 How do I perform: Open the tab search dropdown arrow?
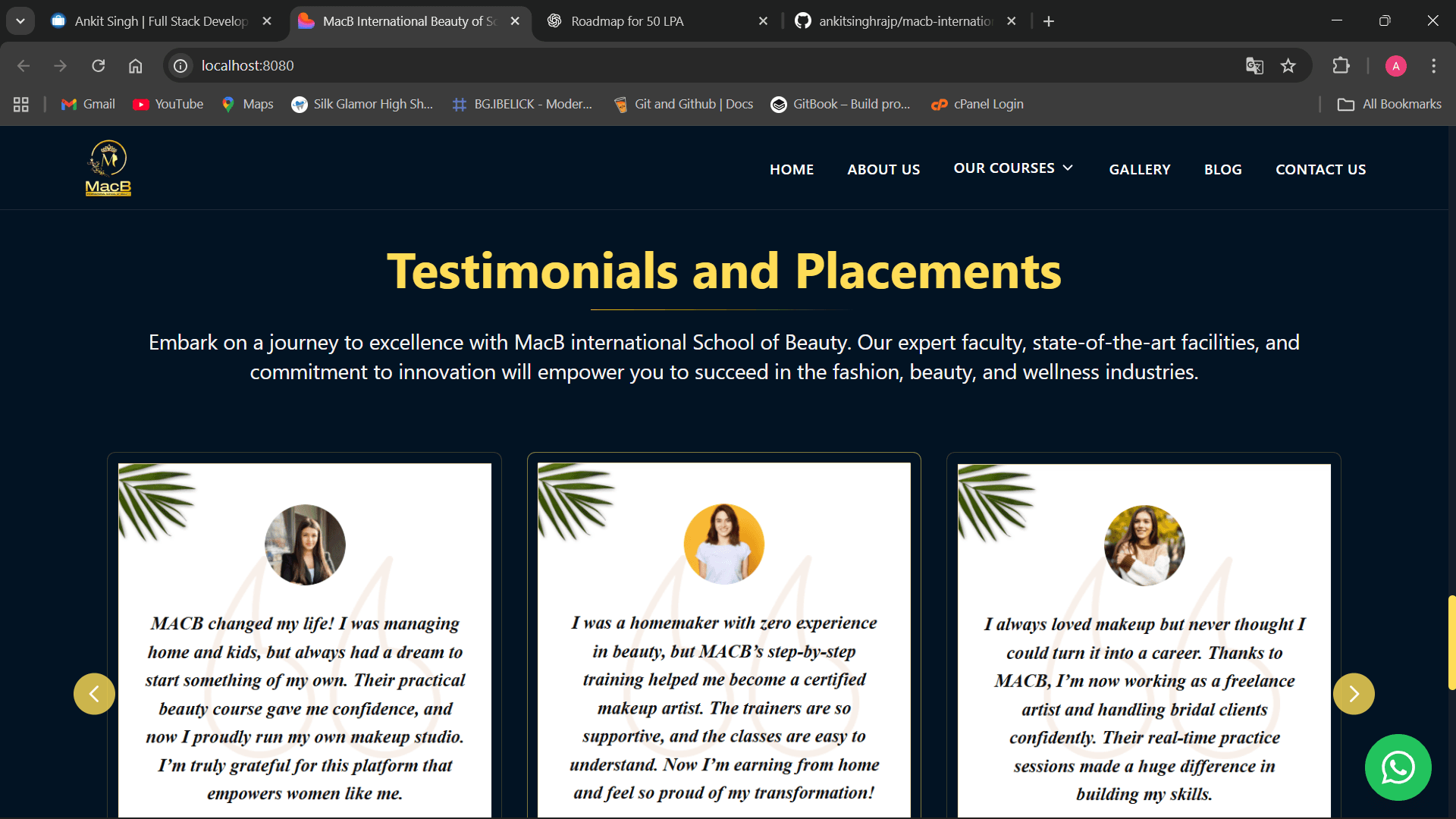click(x=20, y=21)
